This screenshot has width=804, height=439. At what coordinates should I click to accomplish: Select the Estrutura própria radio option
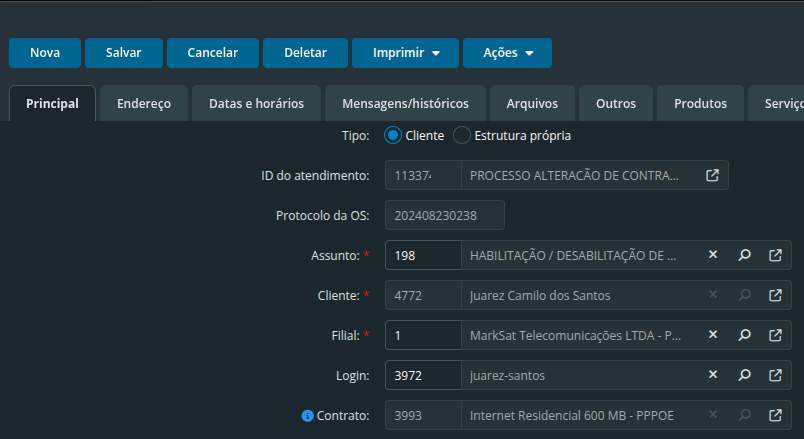pyautogui.click(x=462, y=135)
